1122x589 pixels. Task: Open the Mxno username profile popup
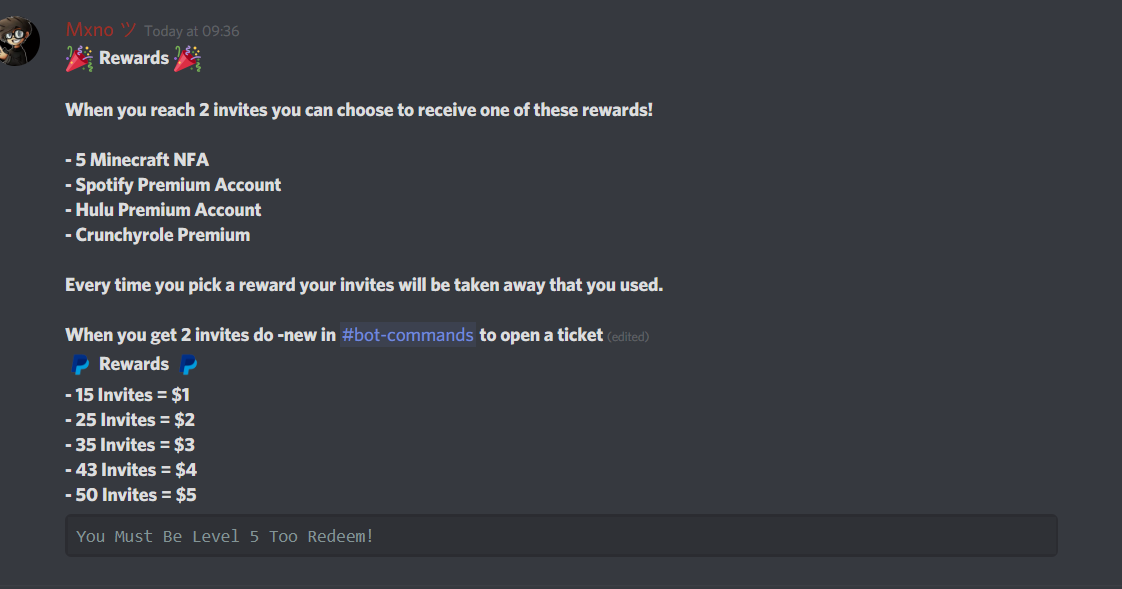90,30
